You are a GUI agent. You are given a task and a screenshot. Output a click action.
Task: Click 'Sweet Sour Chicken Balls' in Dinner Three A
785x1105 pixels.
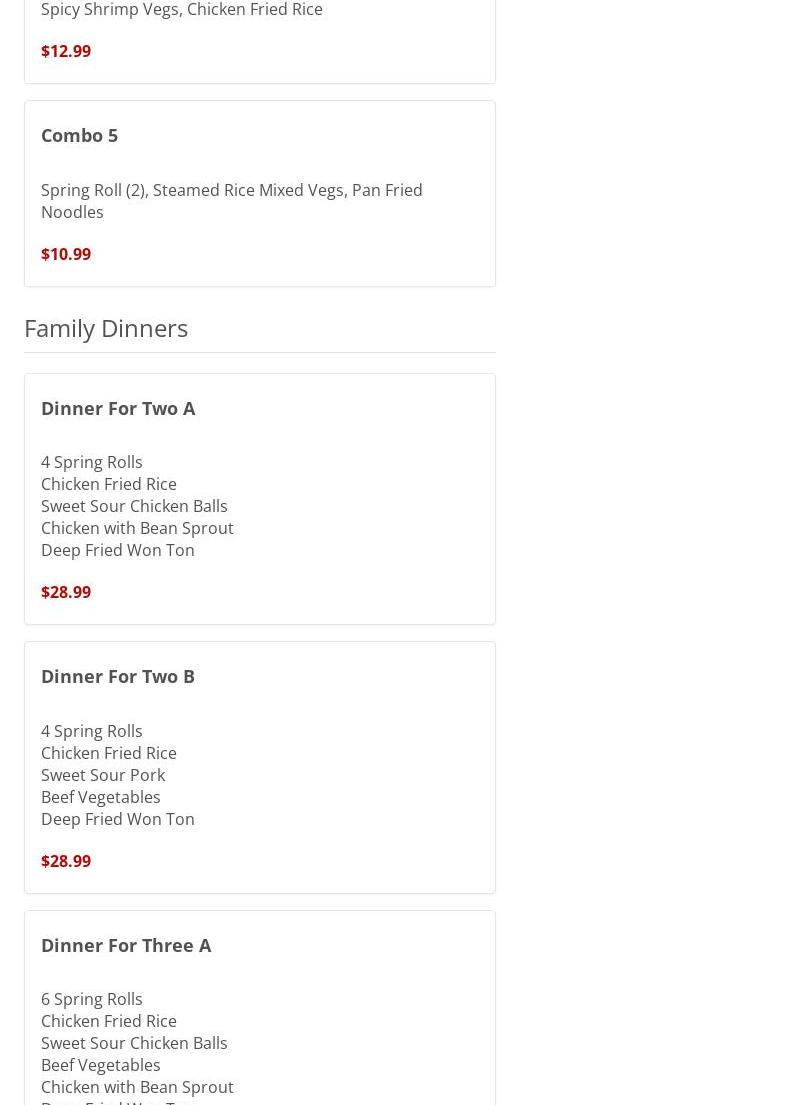(134, 1043)
